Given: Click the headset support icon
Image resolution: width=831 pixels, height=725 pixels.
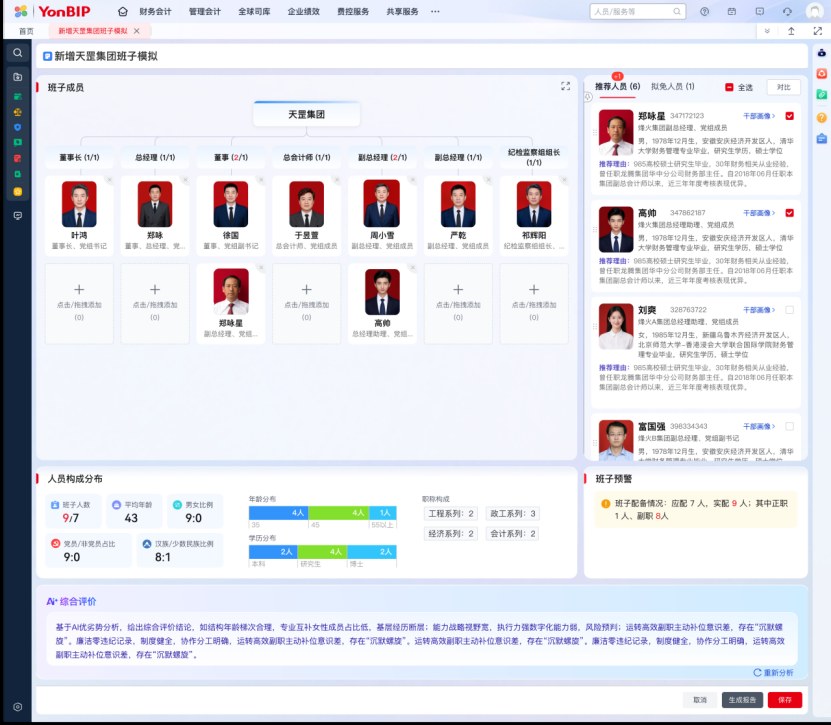Looking at the screenshot, I should point(787,11).
